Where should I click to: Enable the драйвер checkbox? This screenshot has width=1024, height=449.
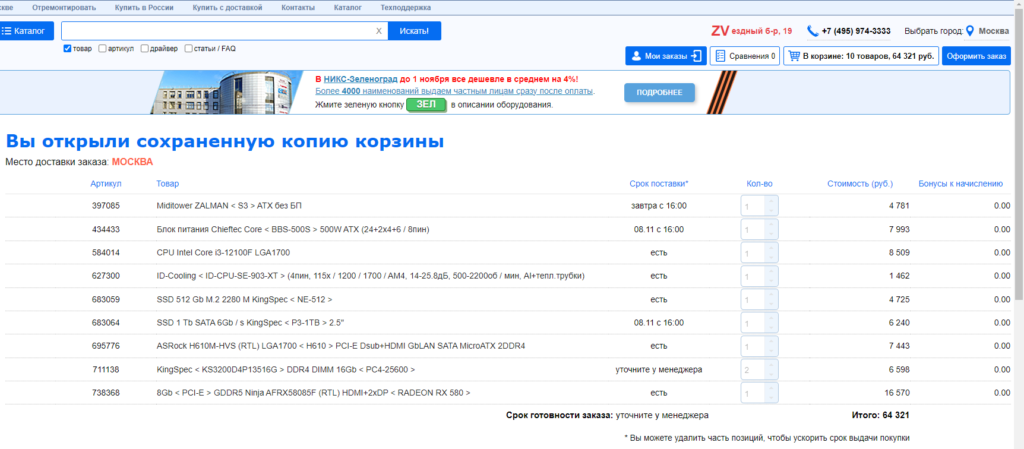[x=144, y=48]
